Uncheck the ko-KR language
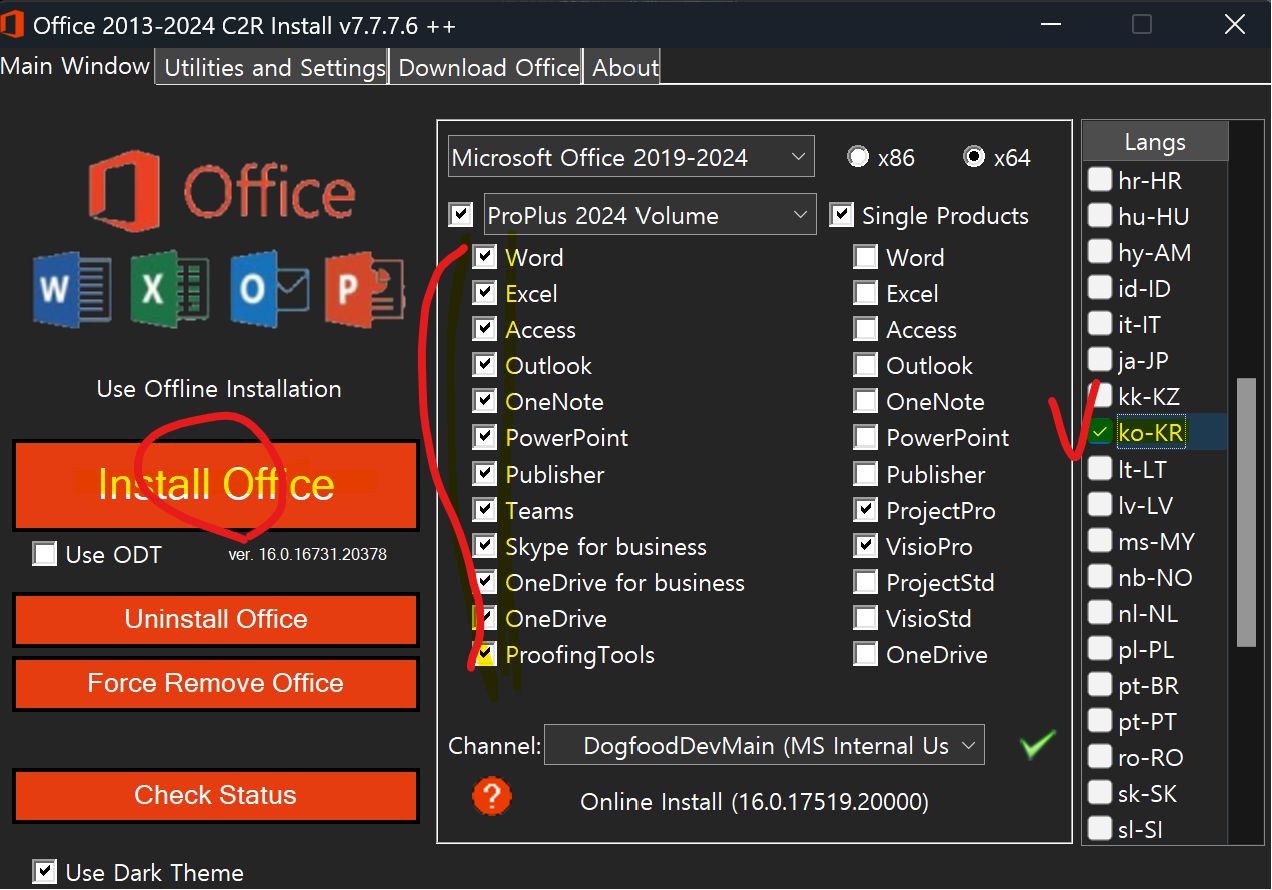The image size is (1272, 890). coord(1100,432)
